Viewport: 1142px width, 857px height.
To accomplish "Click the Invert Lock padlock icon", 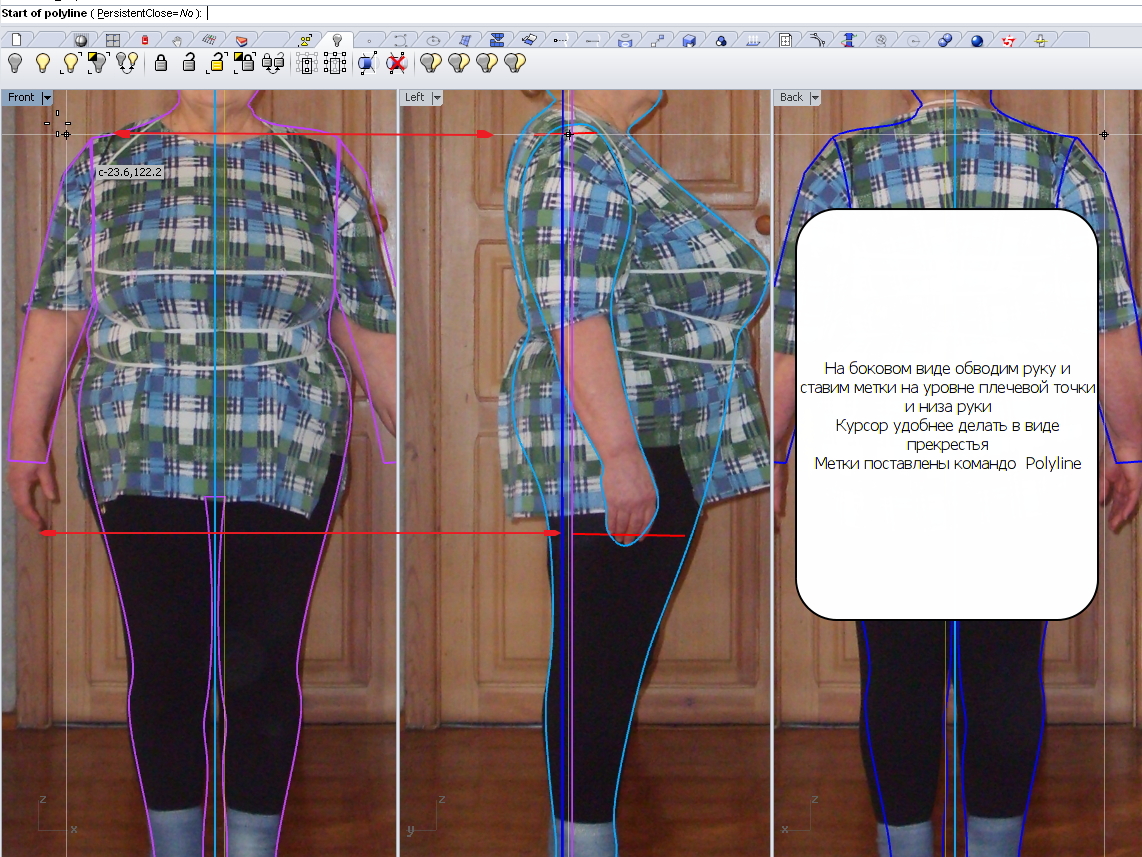I will coord(244,63).
